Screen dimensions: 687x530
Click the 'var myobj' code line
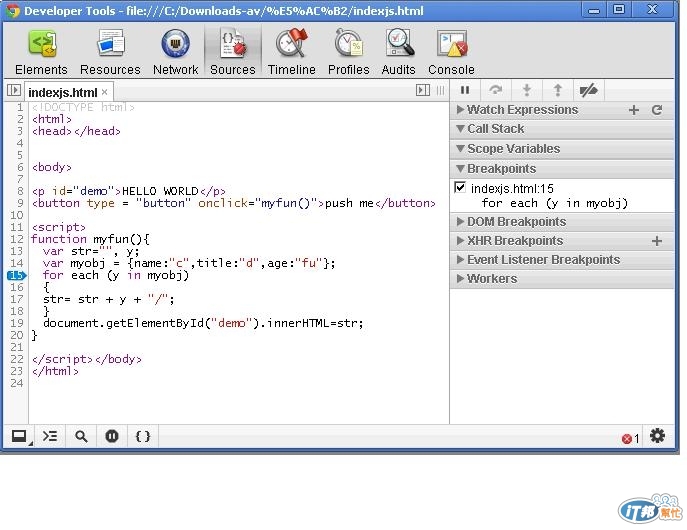189,263
